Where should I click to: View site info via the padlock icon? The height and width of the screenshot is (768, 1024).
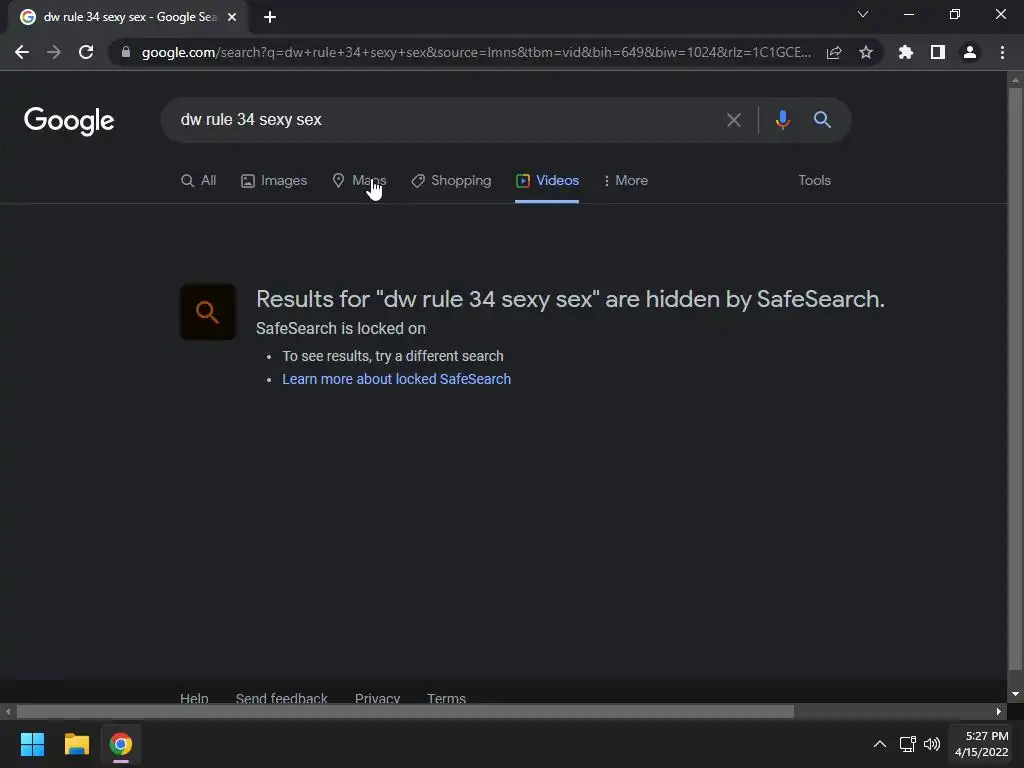126,52
